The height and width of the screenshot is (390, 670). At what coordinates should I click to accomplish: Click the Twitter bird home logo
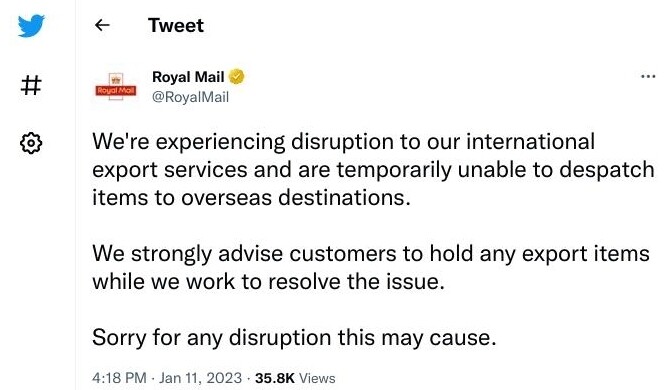click(31, 26)
